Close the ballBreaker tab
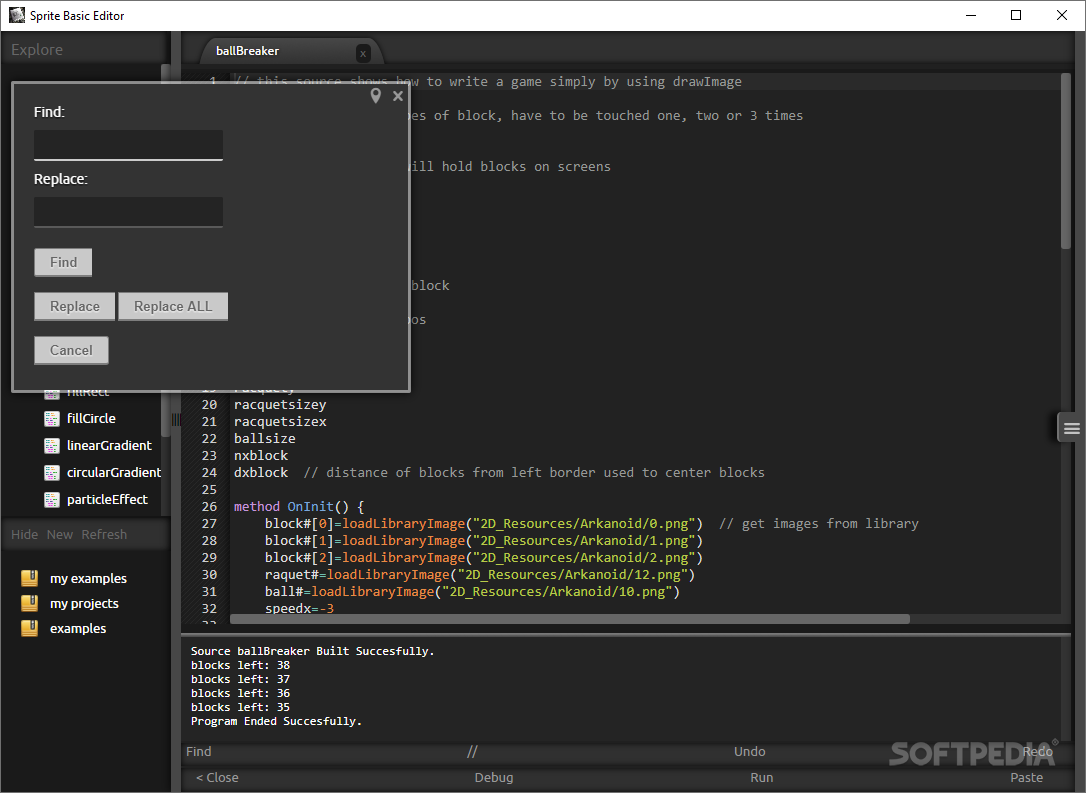This screenshot has width=1086, height=793. 363,53
